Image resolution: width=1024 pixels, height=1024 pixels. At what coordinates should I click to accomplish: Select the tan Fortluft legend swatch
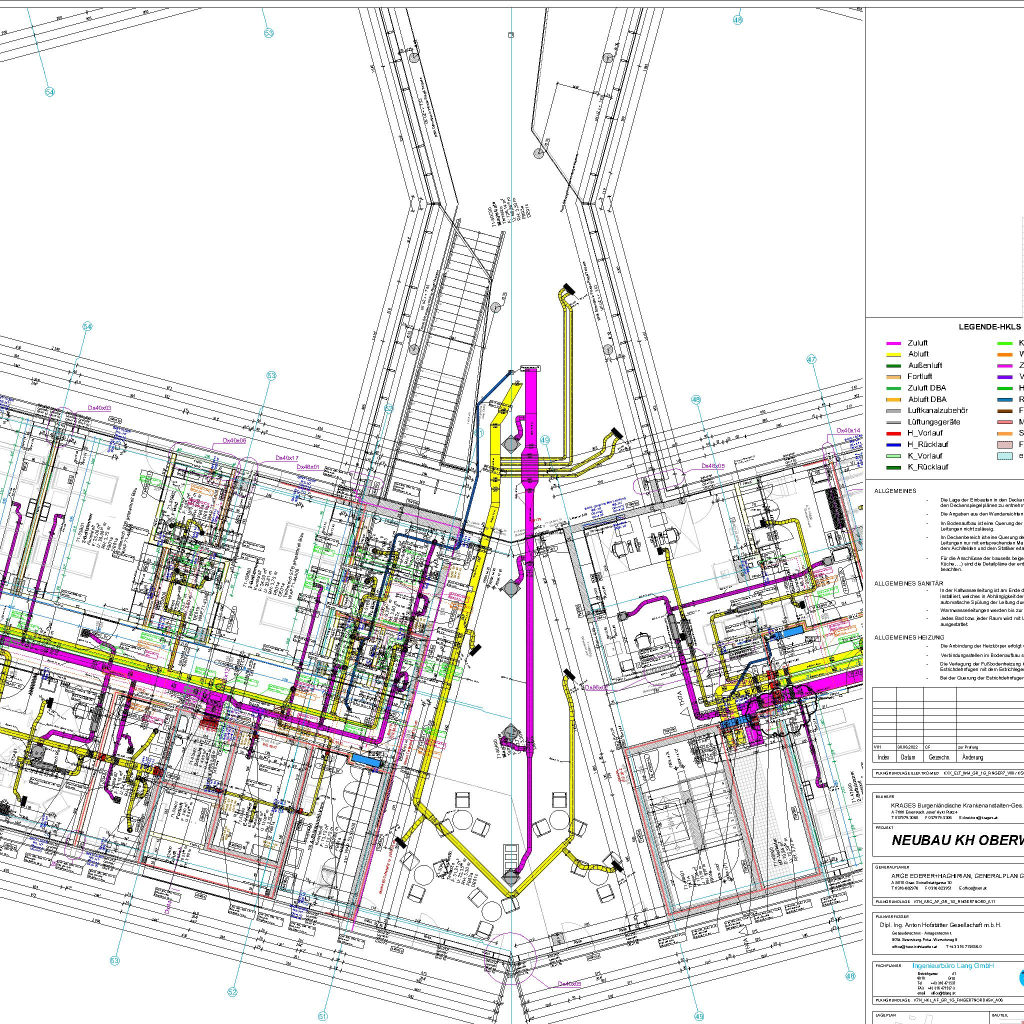pyautogui.click(x=893, y=377)
